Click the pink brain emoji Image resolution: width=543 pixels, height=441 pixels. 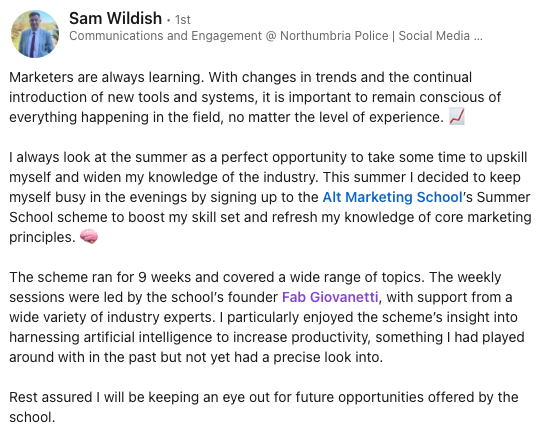[x=89, y=237]
